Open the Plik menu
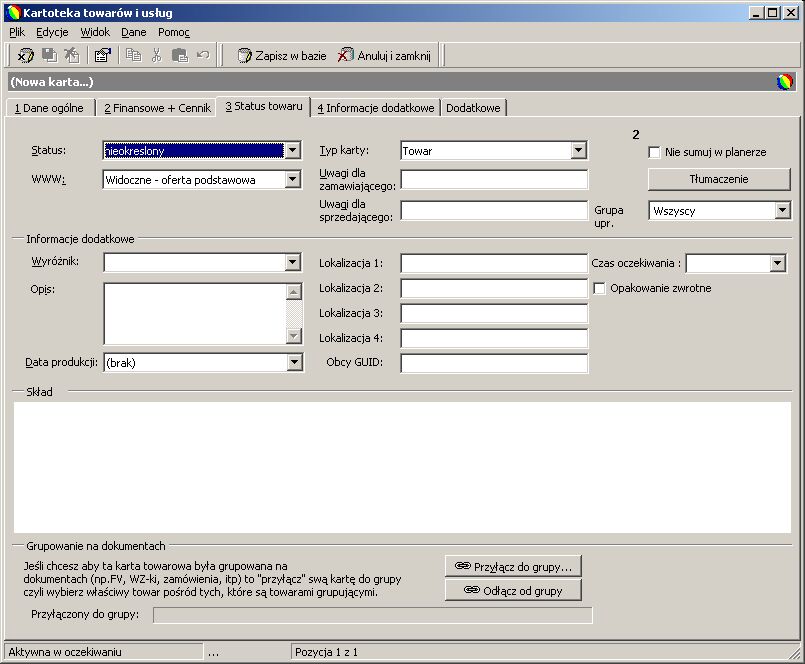This screenshot has width=805, height=664. (17, 32)
